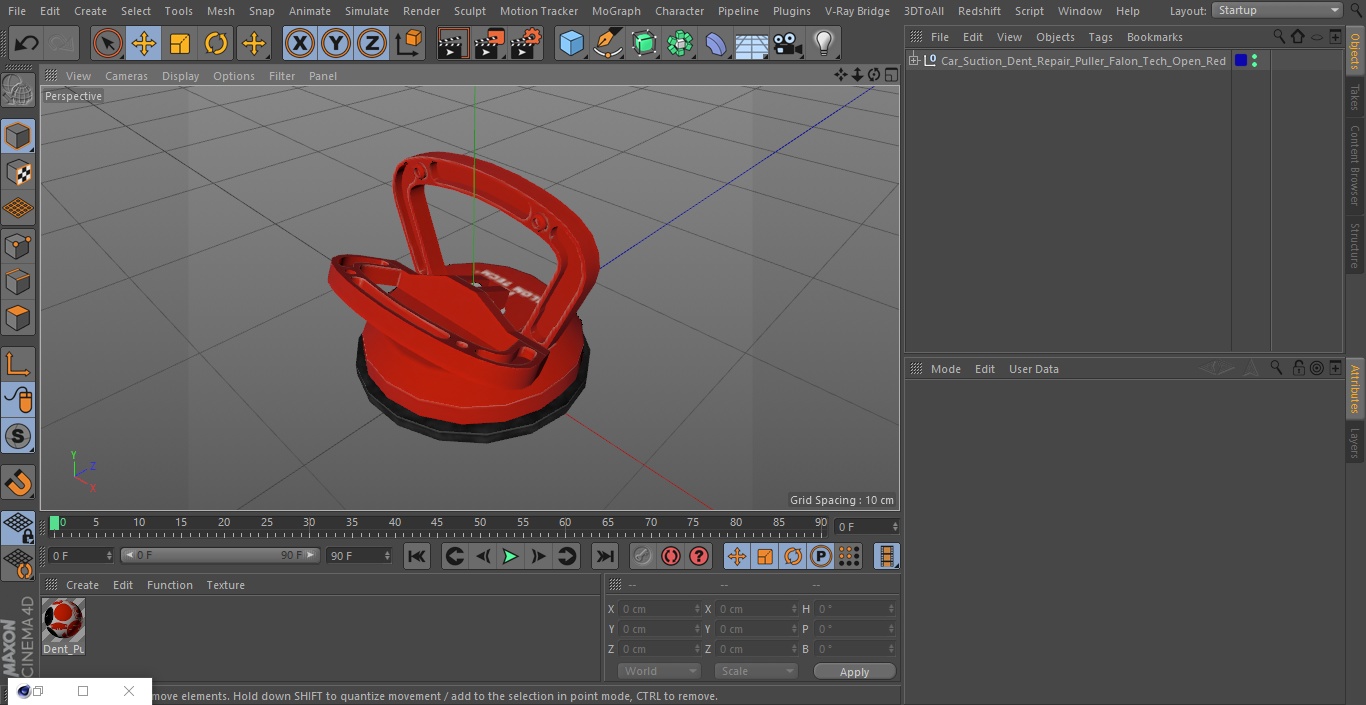Click the blue layer color swatch
This screenshot has height=705, width=1366.
coord(1240,61)
